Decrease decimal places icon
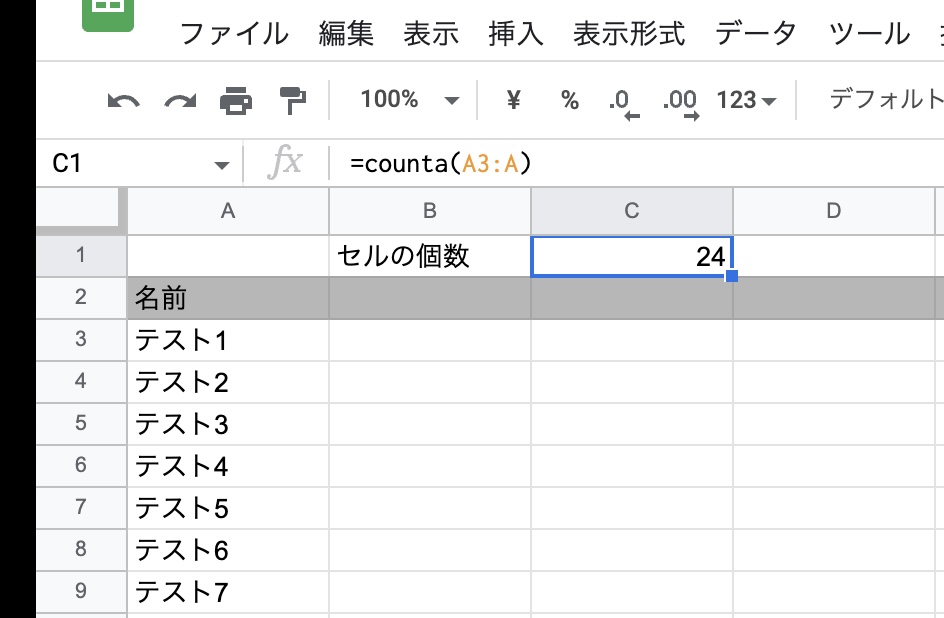 pos(623,101)
